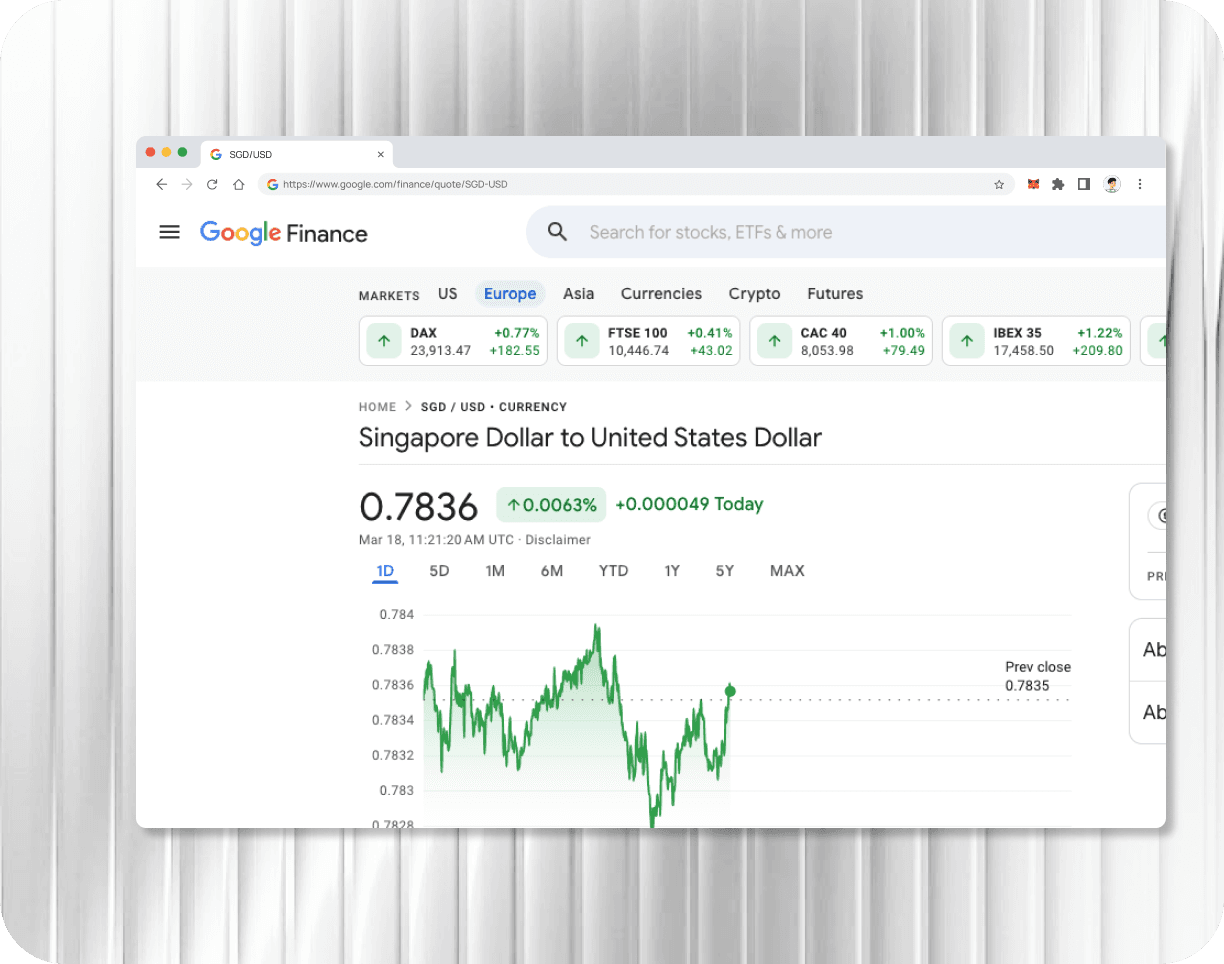Viewport: 1224px width, 964px height.
Task: Click the +0.0063% change badge
Action: 552,505
